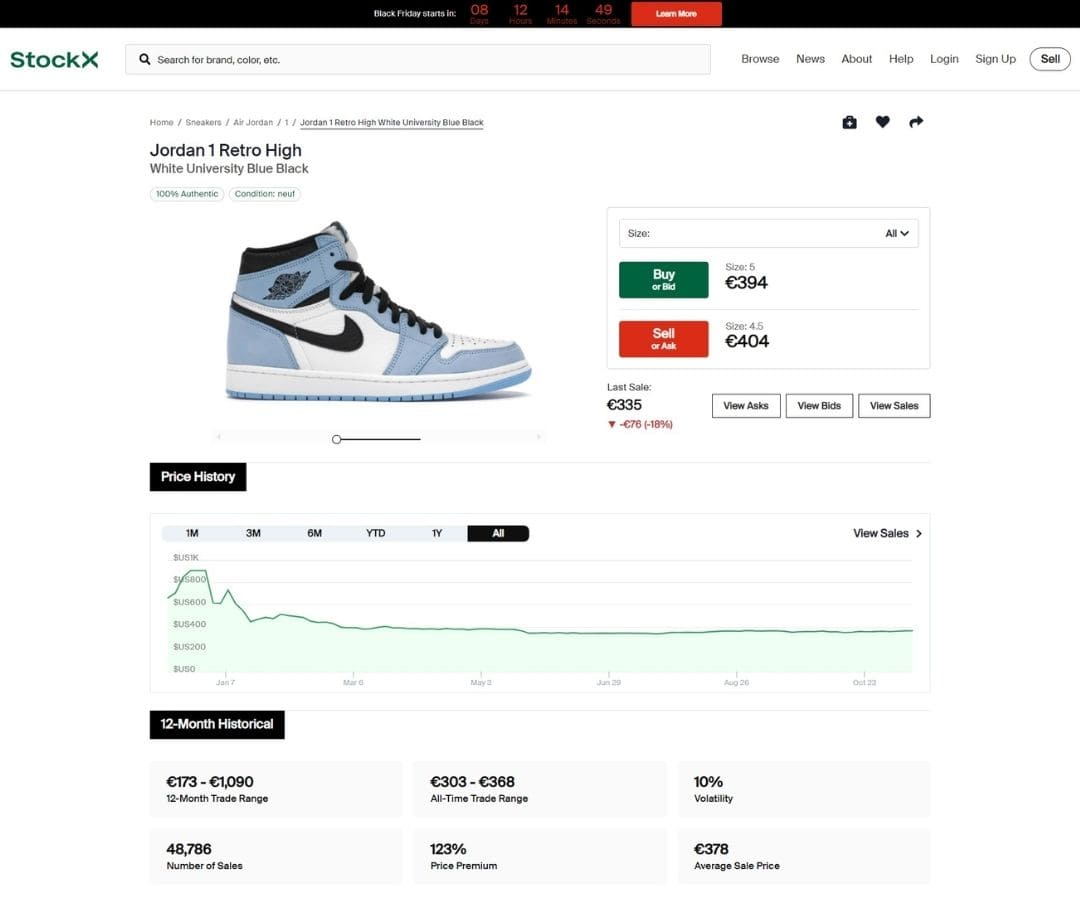1080x900 pixels.
Task: Click the Jordan 1 Retro High title
Action: (226, 150)
